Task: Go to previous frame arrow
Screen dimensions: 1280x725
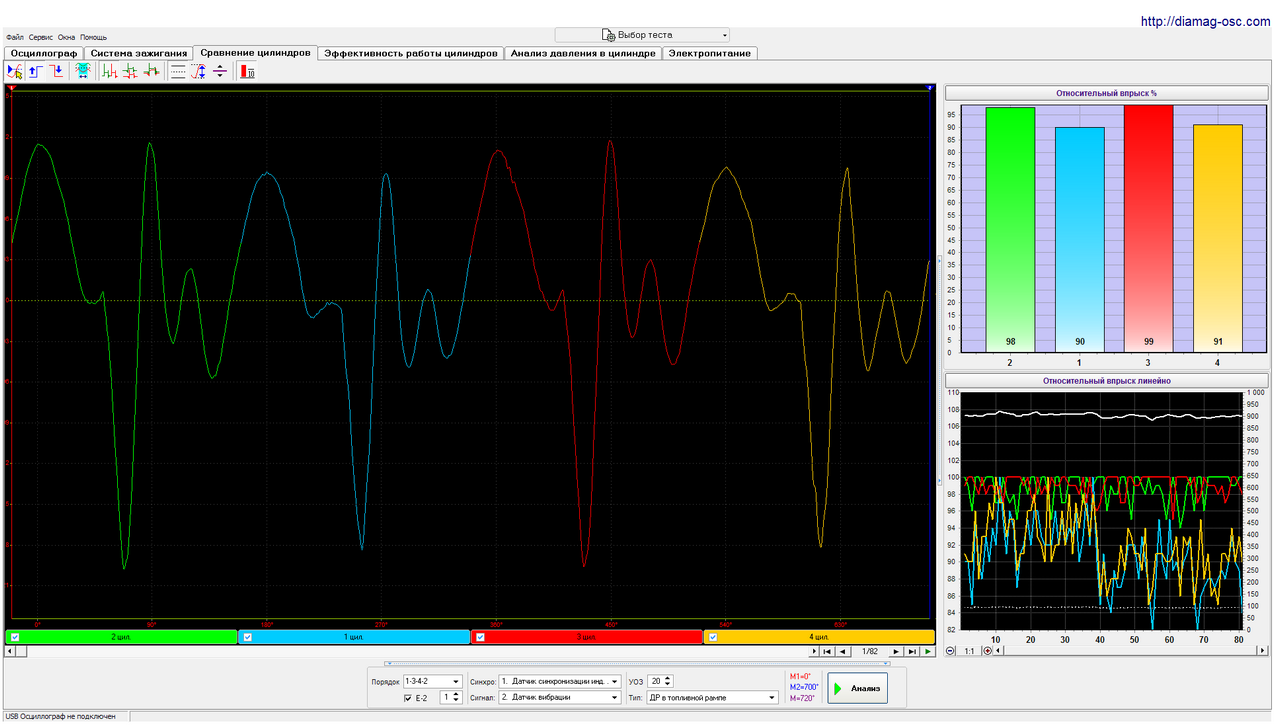Action: pos(843,651)
